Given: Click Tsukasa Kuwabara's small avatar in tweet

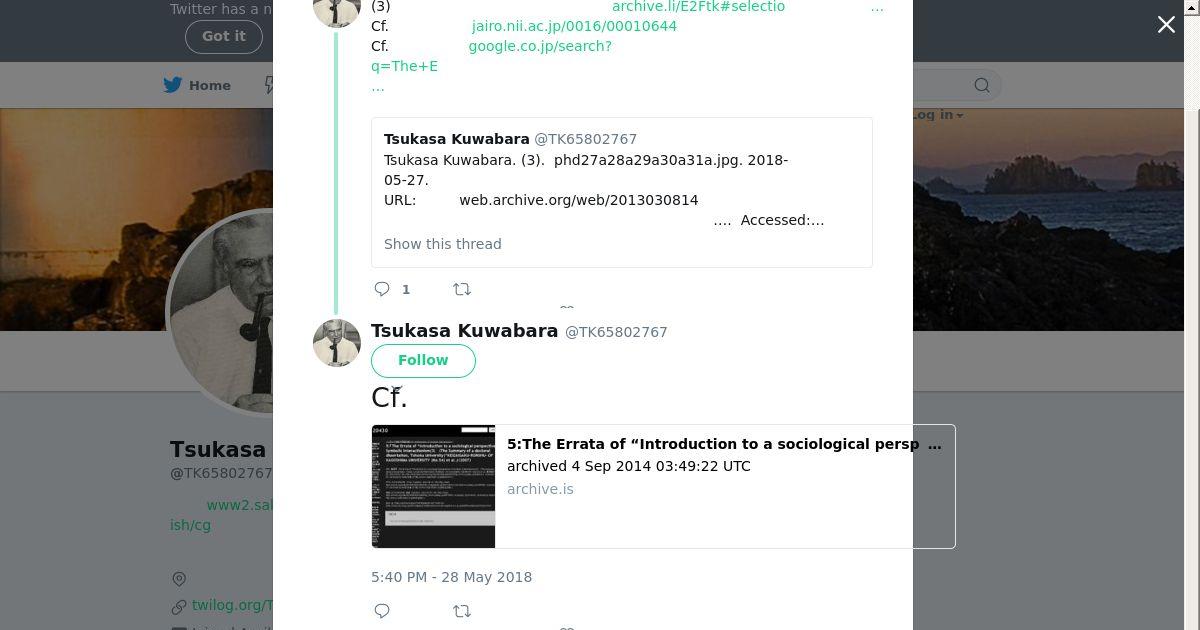Looking at the screenshot, I should click(x=337, y=343).
